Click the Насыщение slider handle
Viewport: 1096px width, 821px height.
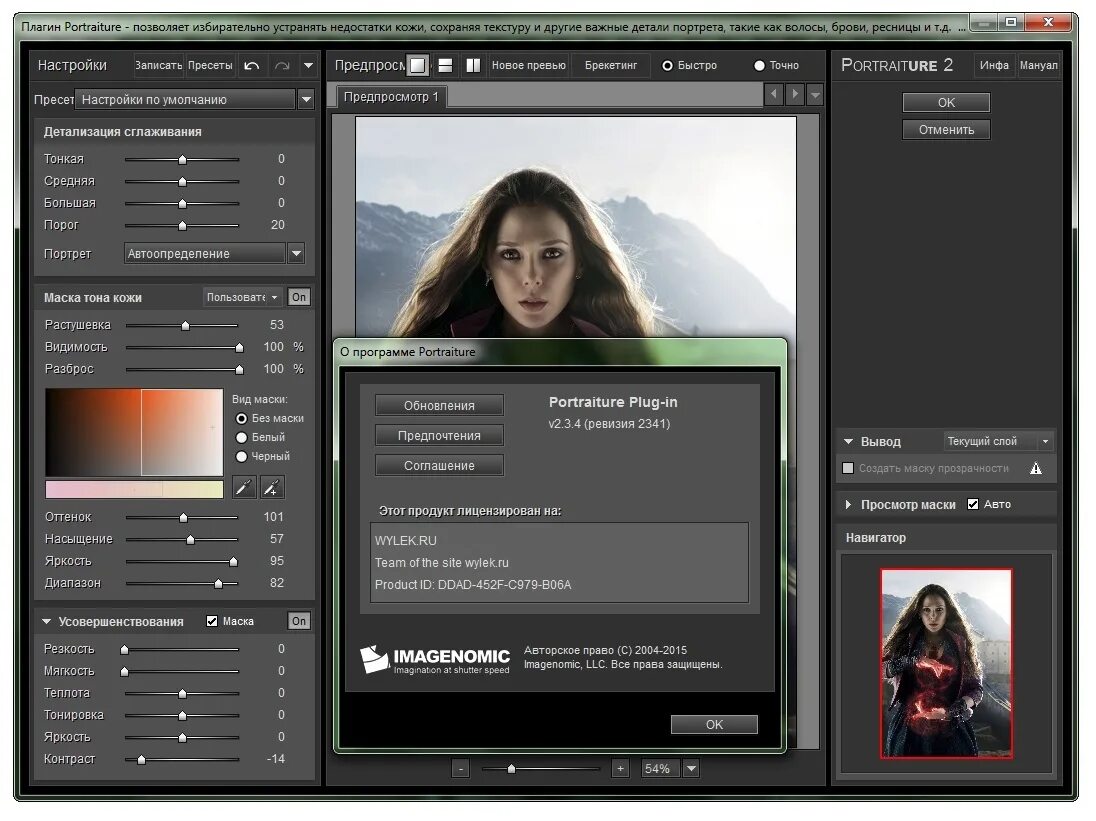pyautogui.click(x=190, y=539)
